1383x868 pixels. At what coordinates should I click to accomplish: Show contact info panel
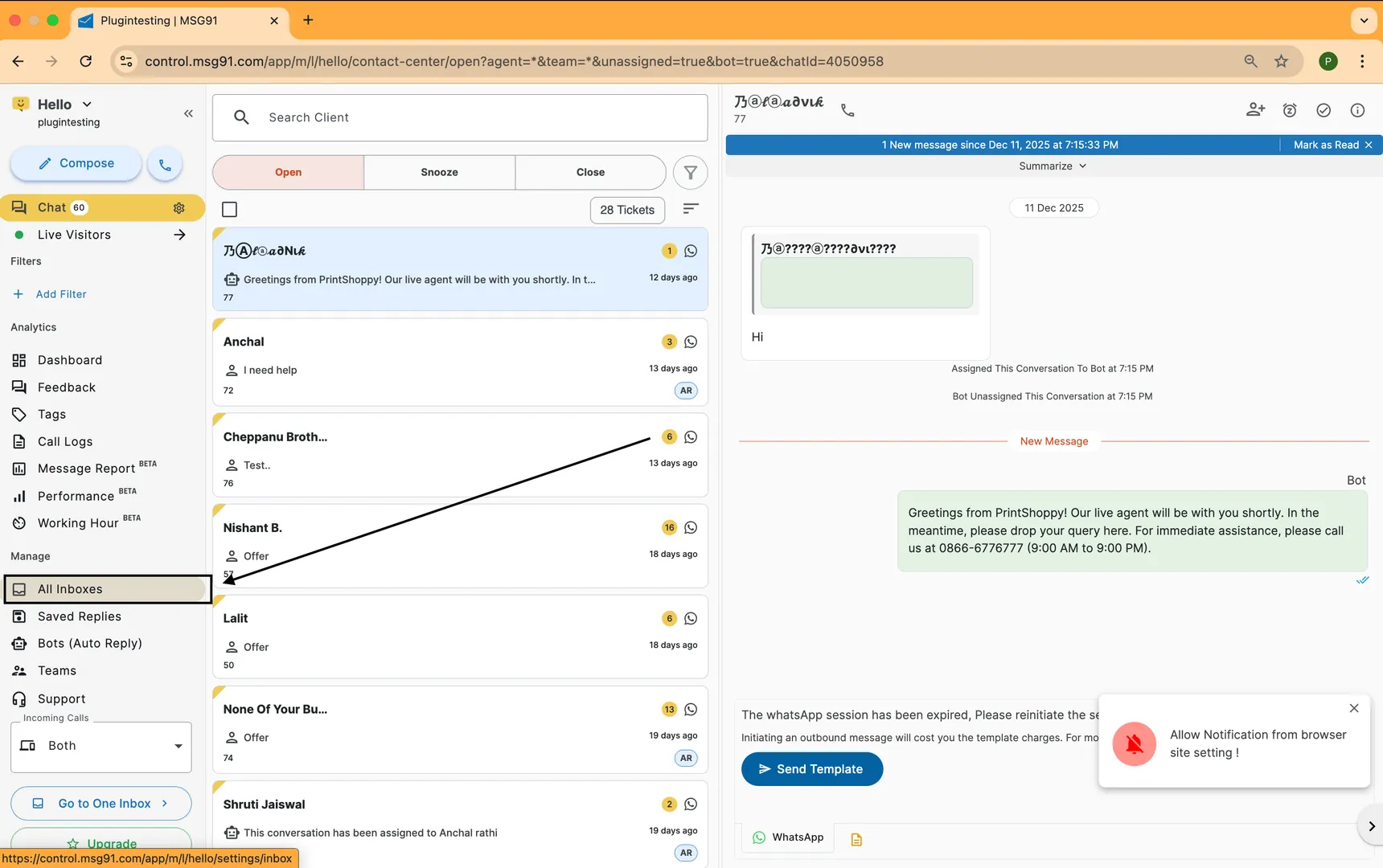pos(1357,110)
